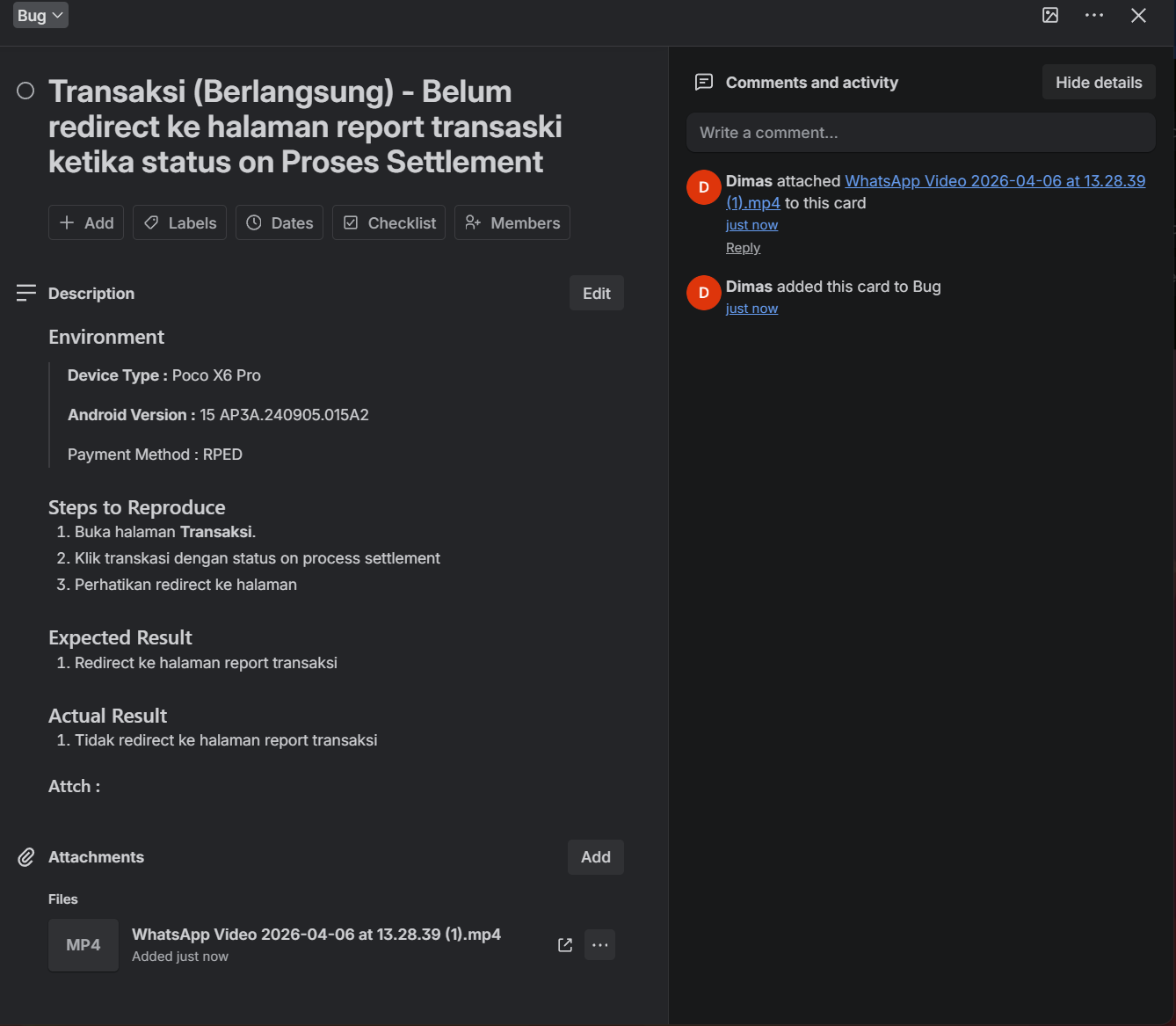Viewport: 1176px width, 1026px height.
Task: Click Tidak redirect ke halaman report transaksi
Action: (226, 740)
